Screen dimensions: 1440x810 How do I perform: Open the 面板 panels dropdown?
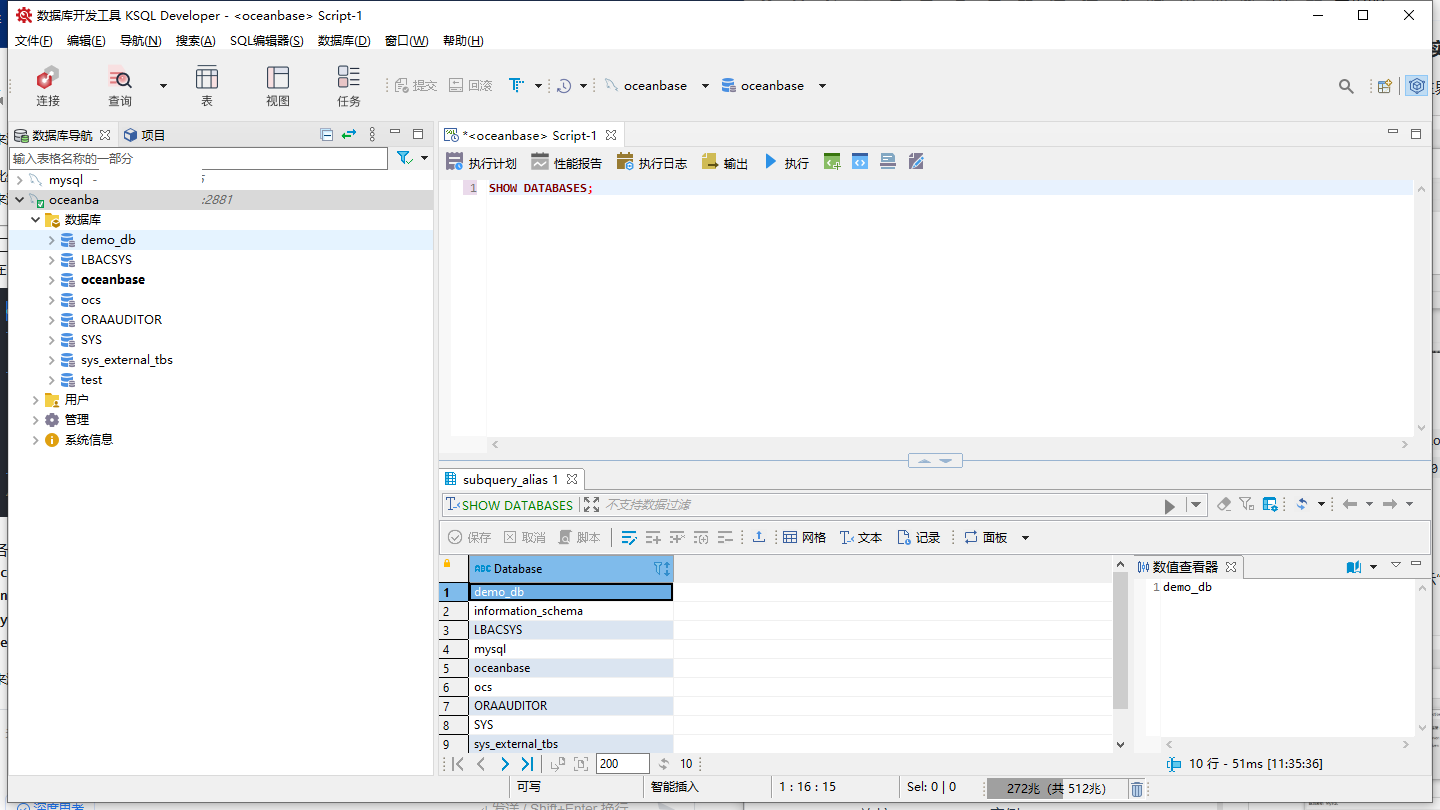(x=996, y=537)
